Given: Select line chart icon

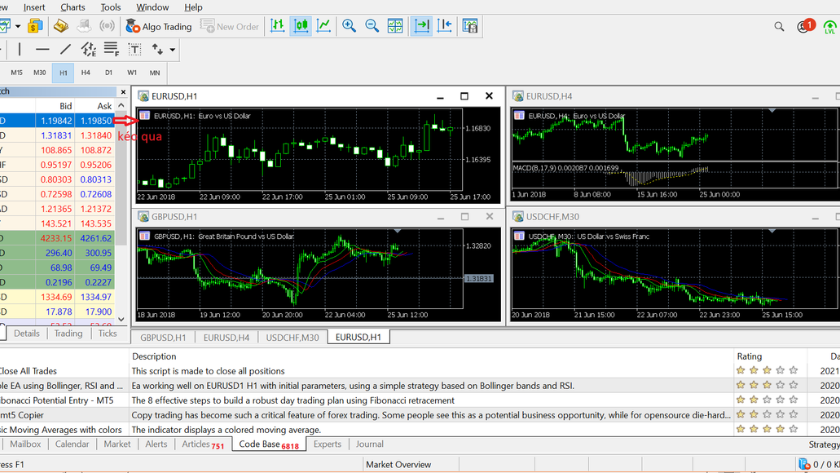Looking at the screenshot, I should click(x=324, y=26).
